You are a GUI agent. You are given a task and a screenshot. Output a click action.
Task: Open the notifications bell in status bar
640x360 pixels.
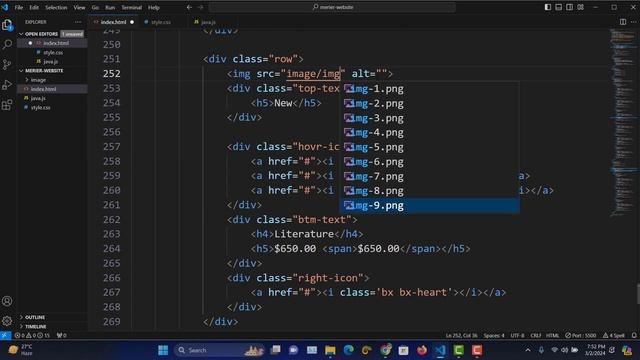point(634,336)
